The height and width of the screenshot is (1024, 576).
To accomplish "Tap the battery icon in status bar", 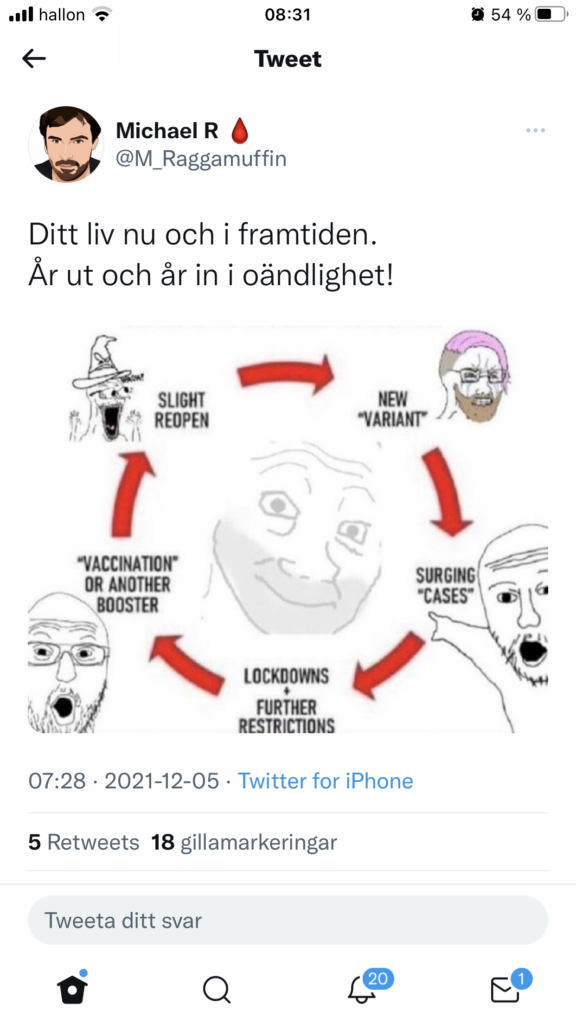I will click(x=551, y=14).
